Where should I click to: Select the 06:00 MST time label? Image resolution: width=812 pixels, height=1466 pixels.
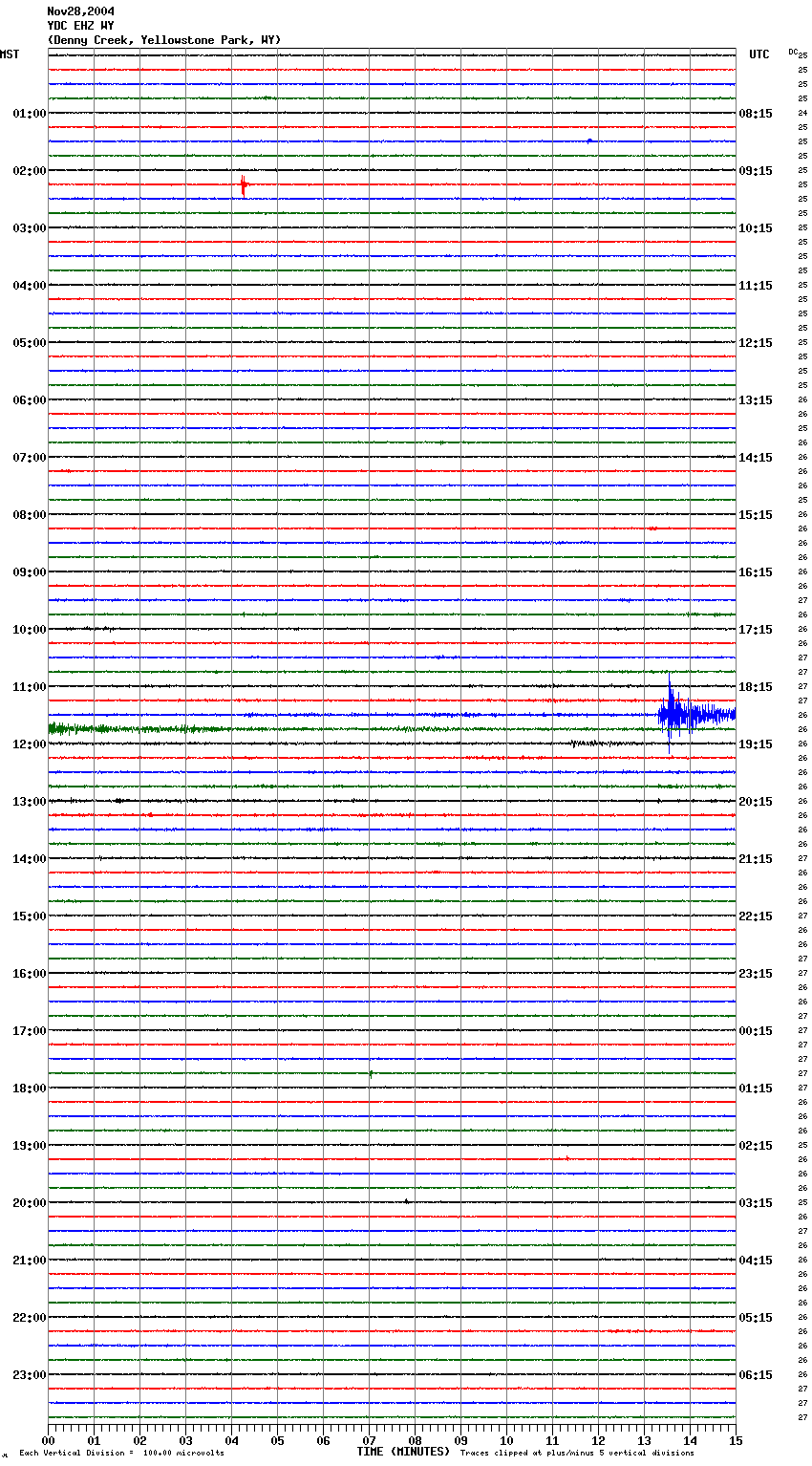pyautogui.click(x=30, y=400)
